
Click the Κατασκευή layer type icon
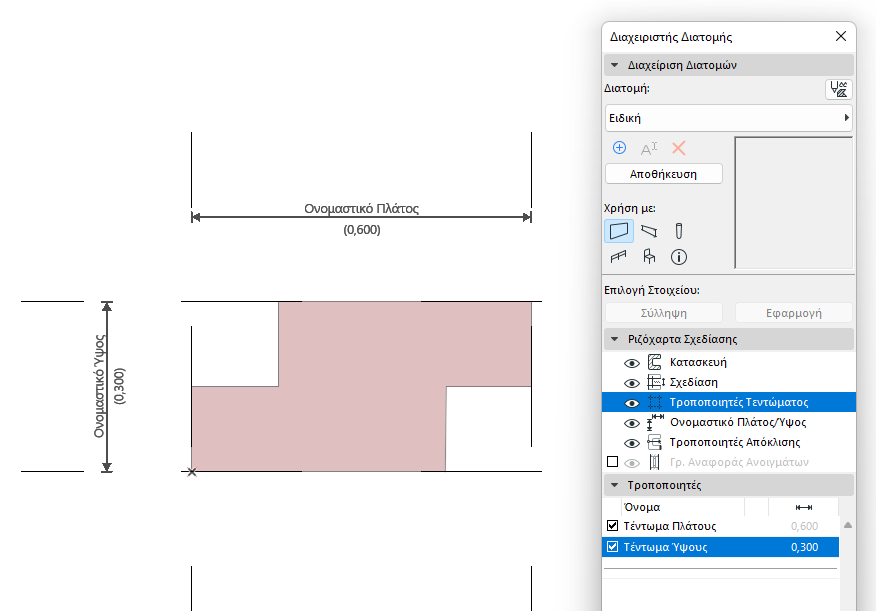point(655,362)
